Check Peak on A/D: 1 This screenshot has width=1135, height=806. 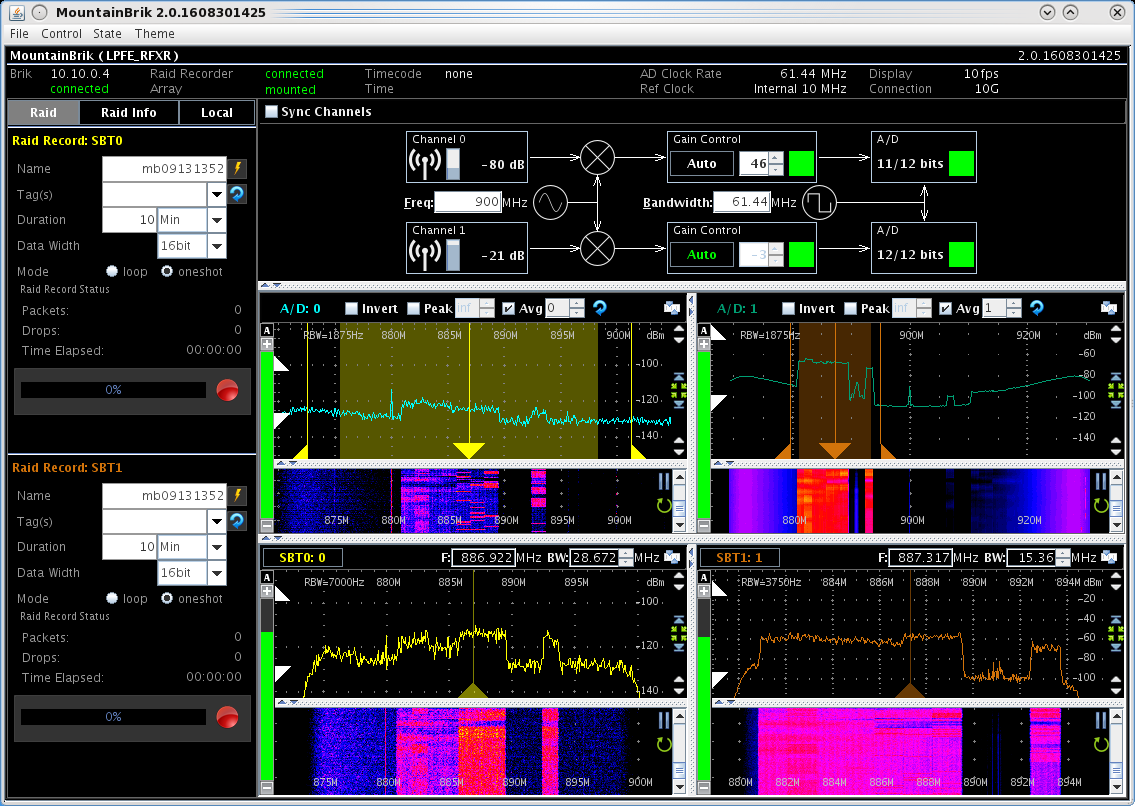click(x=851, y=308)
